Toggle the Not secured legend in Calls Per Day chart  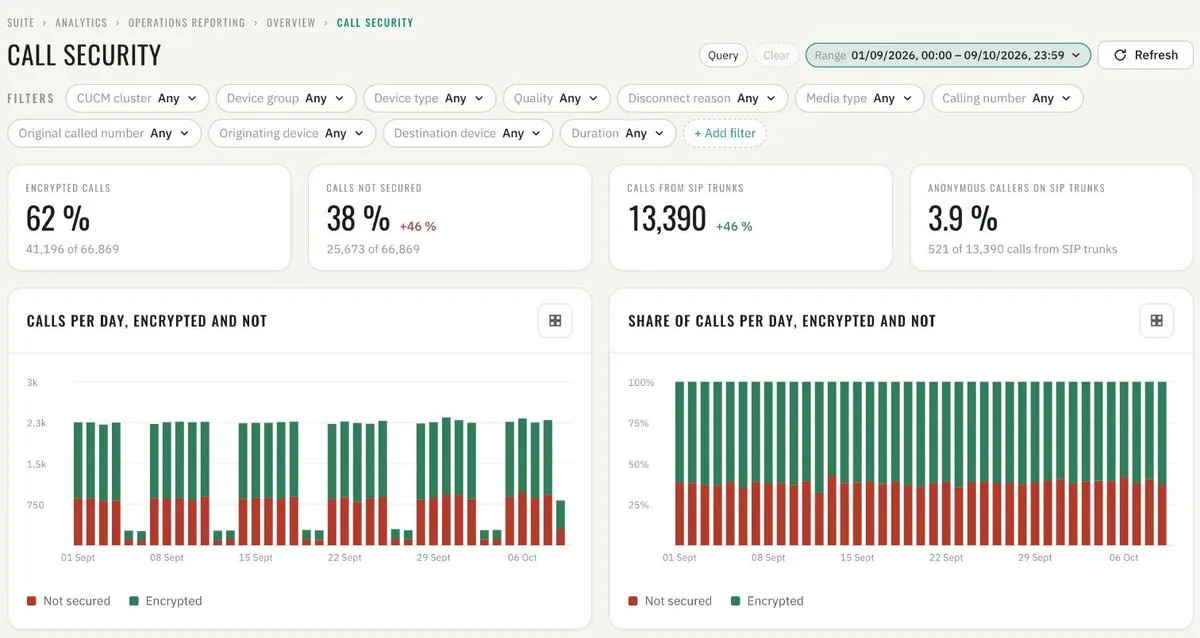[68, 601]
